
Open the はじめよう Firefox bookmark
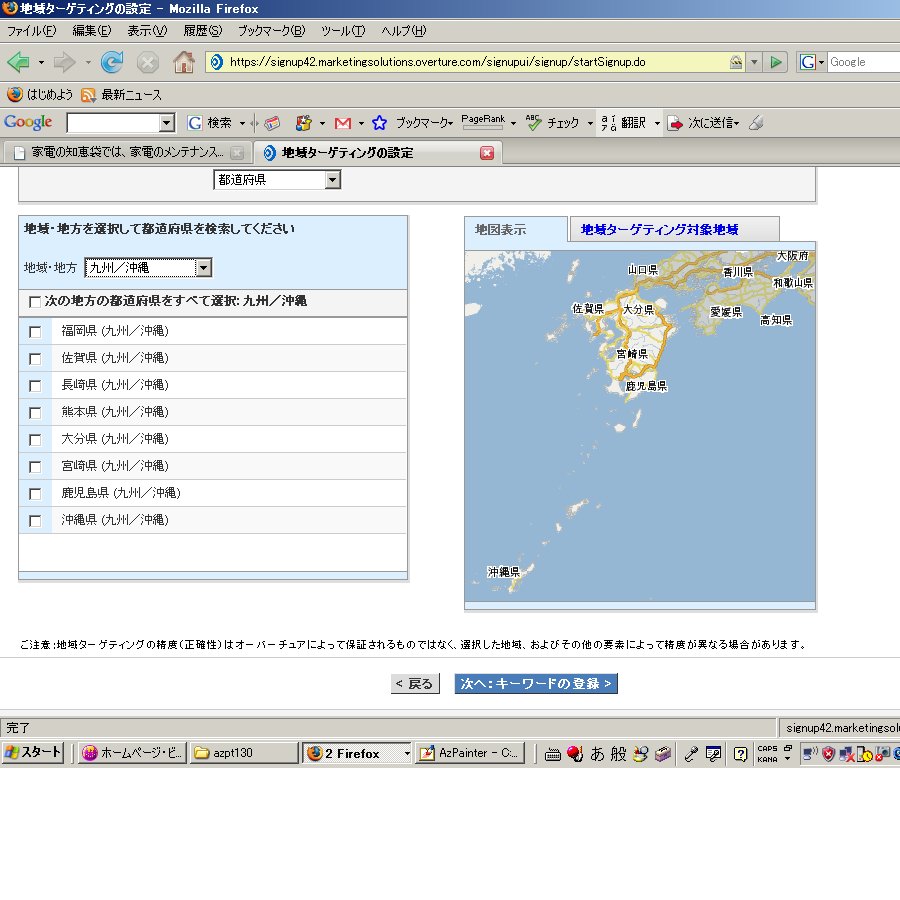click(40, 95)
